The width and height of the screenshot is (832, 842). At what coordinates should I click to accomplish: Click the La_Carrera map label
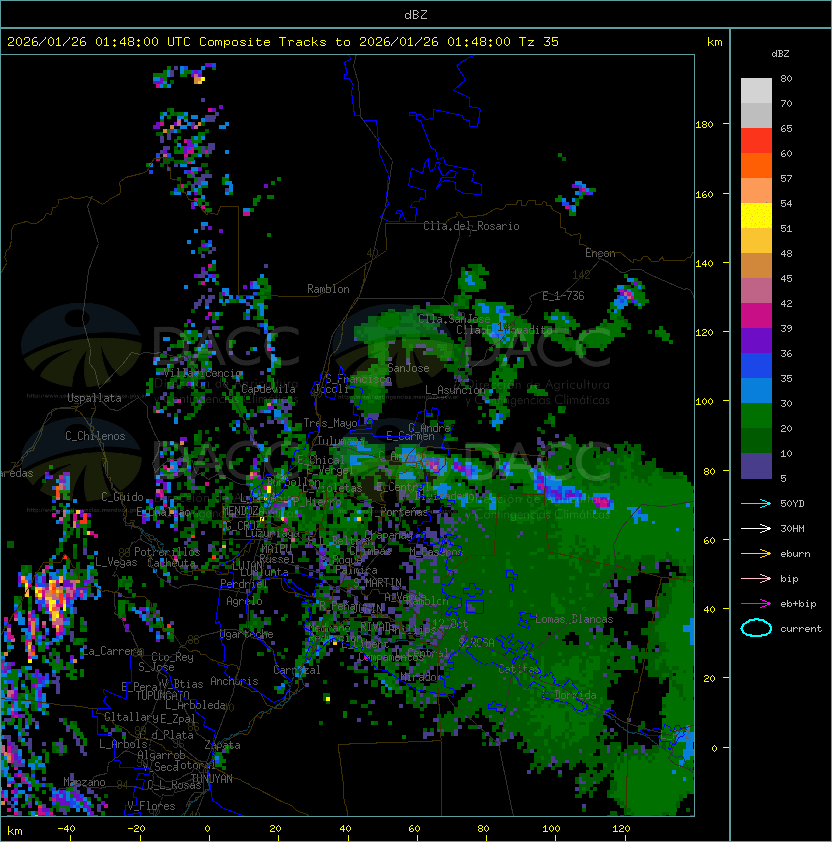pos(112,651)
